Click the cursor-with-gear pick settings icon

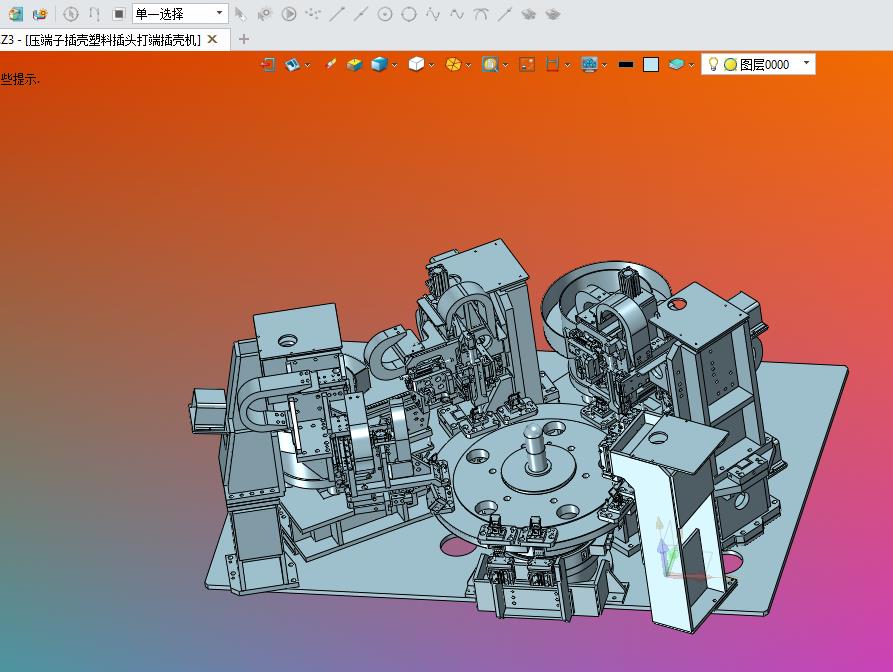[x=264, y=14]
